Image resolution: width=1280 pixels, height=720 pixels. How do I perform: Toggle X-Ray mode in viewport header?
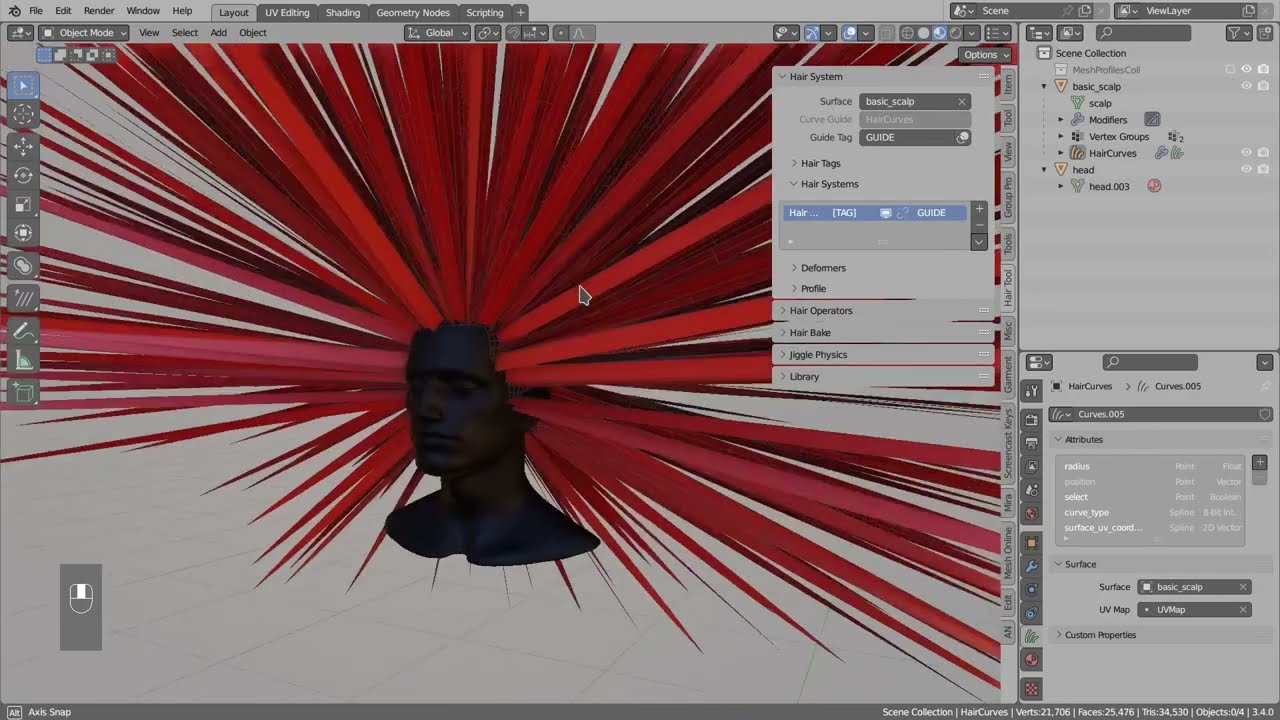(886, 33)
